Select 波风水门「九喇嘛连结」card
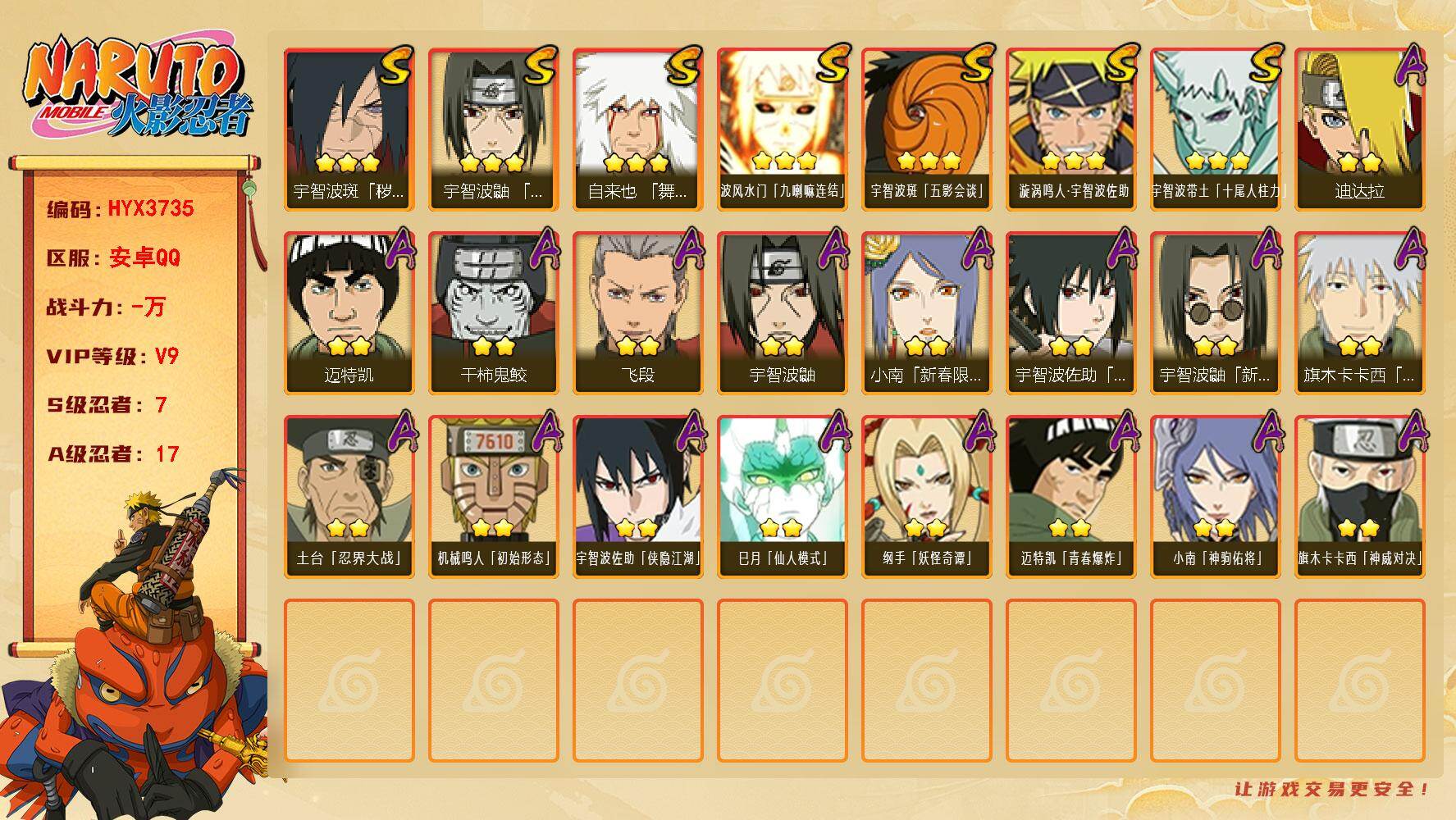 (x=783, y=129)
